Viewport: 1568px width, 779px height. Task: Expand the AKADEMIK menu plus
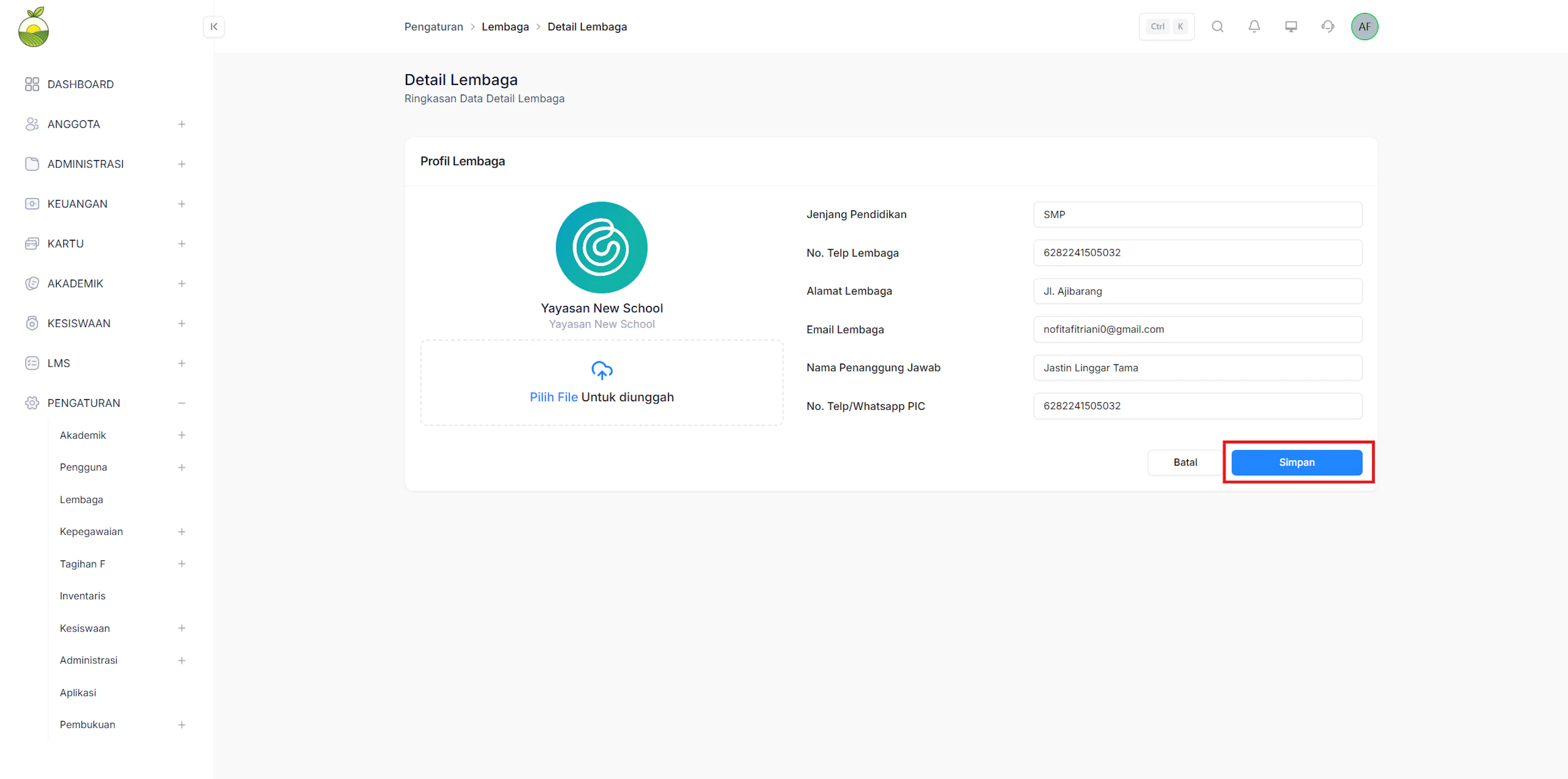coord(181,284)
